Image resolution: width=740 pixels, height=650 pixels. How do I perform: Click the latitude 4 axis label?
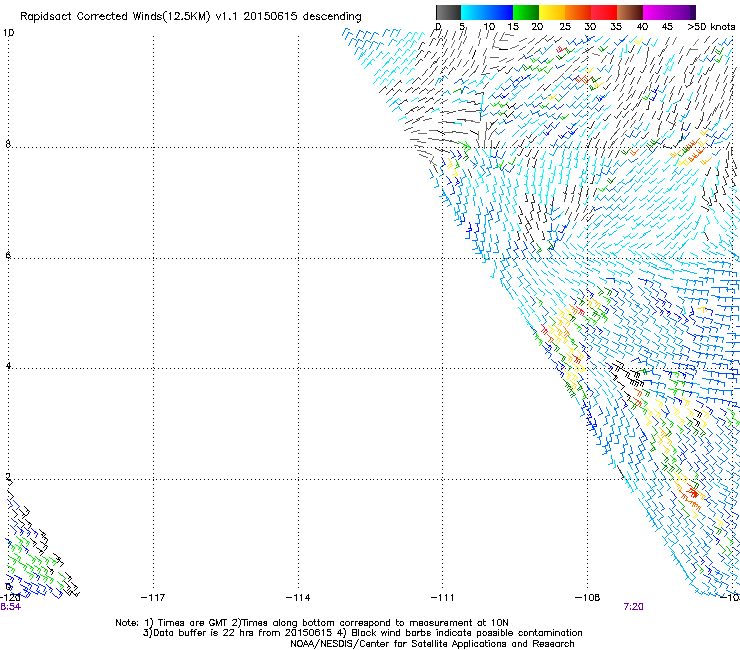coord(8,365)
